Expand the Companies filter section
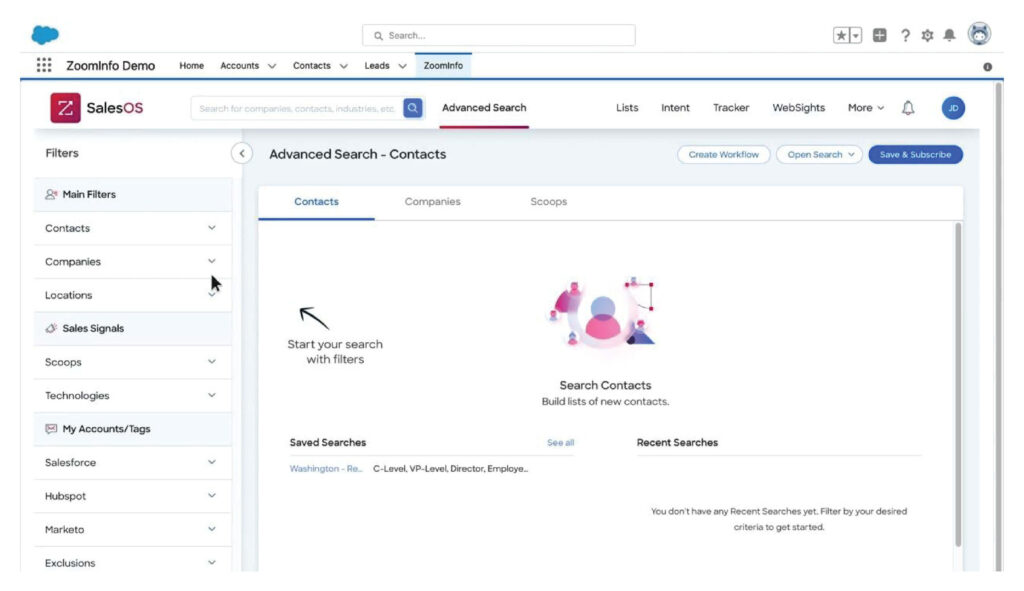Viewport: 1024px width, 591px height. (133, 261)
